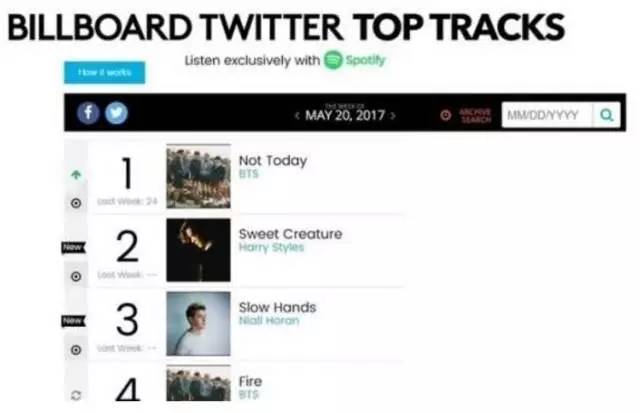Screen dimensions: 640x413
Task: Click the Slow Hands album thumbnail
Action: (x=198, y=323)
